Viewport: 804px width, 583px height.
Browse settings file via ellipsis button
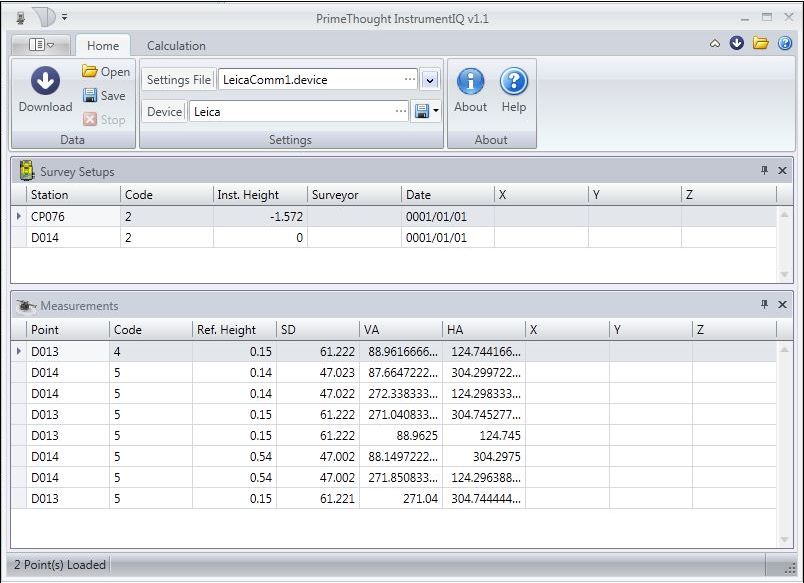(x=409, y=80)
